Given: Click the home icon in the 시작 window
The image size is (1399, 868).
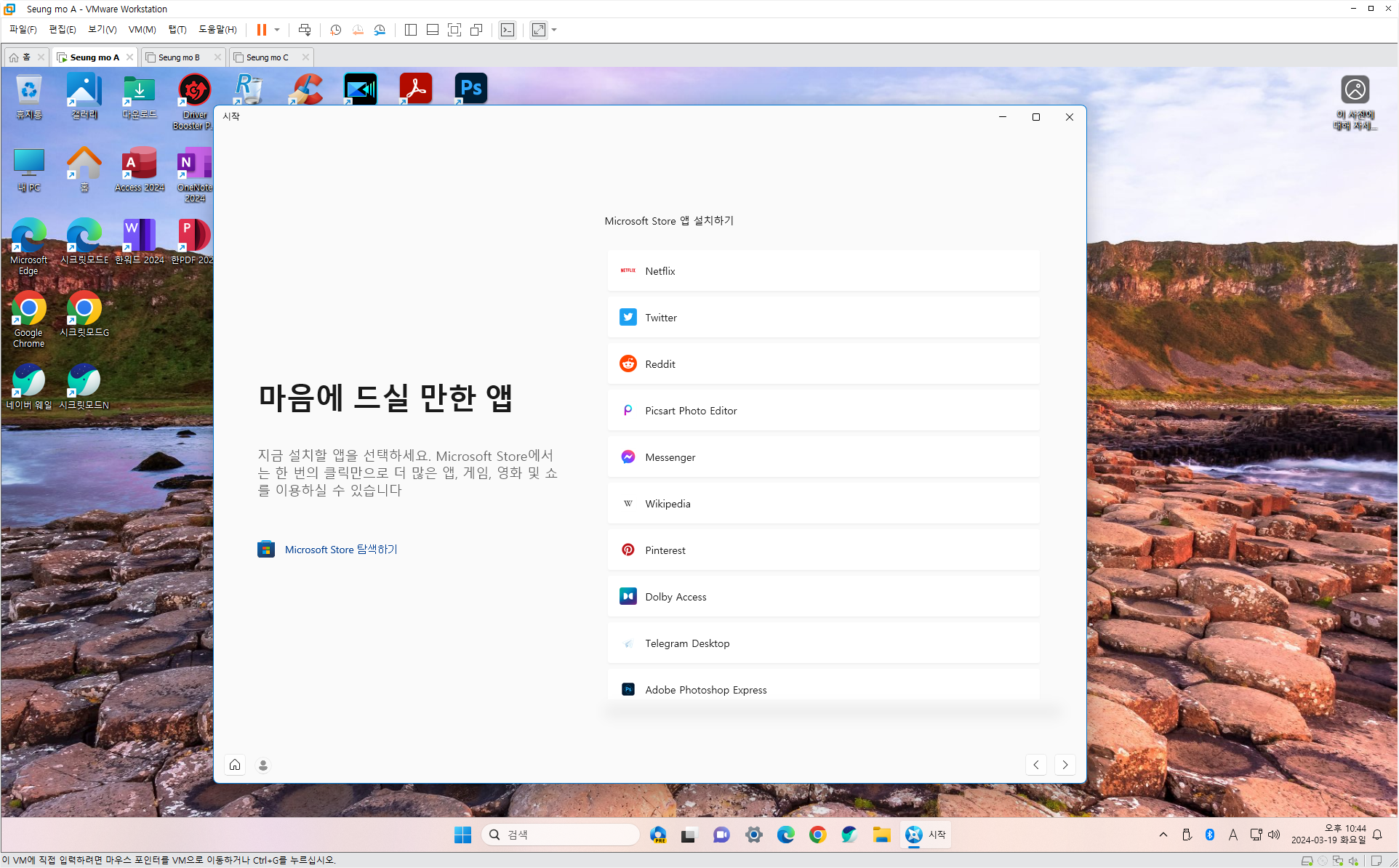Looking at the screenshot, I should coord(235,765).
